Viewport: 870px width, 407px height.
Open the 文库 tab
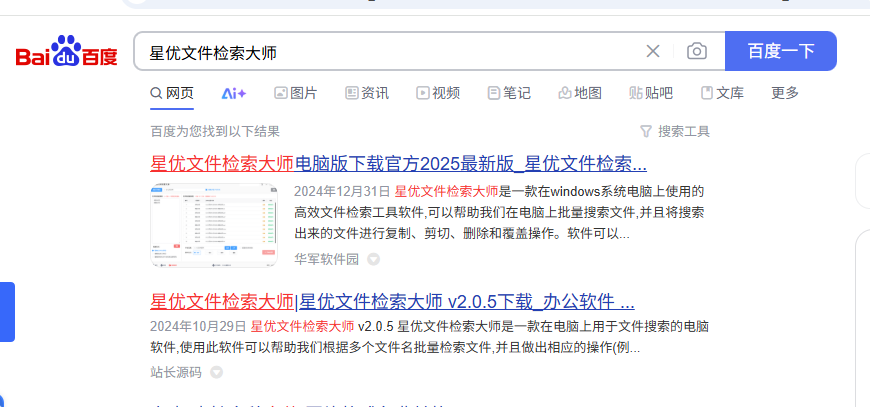tap(722, 93)
